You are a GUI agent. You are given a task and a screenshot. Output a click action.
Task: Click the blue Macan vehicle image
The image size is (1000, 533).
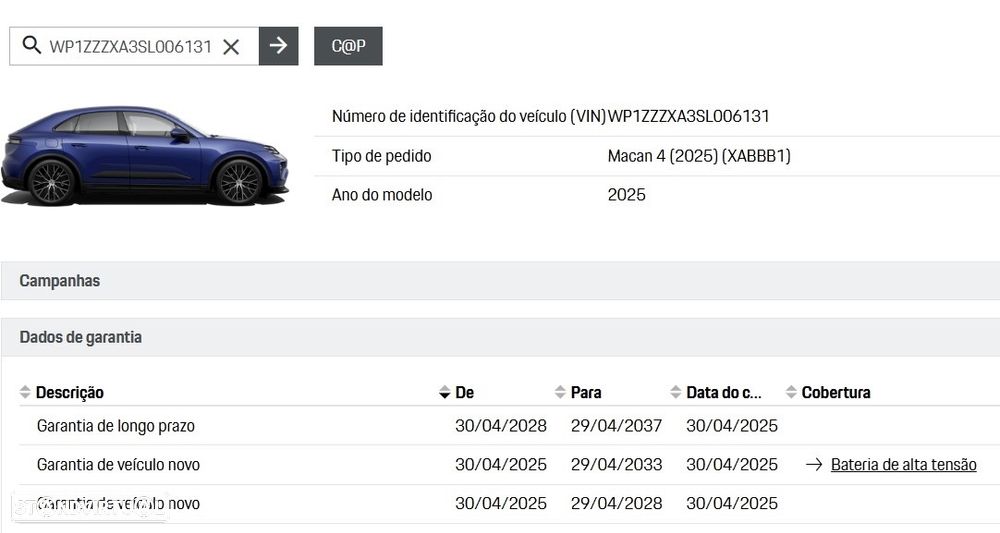[144, 156]
